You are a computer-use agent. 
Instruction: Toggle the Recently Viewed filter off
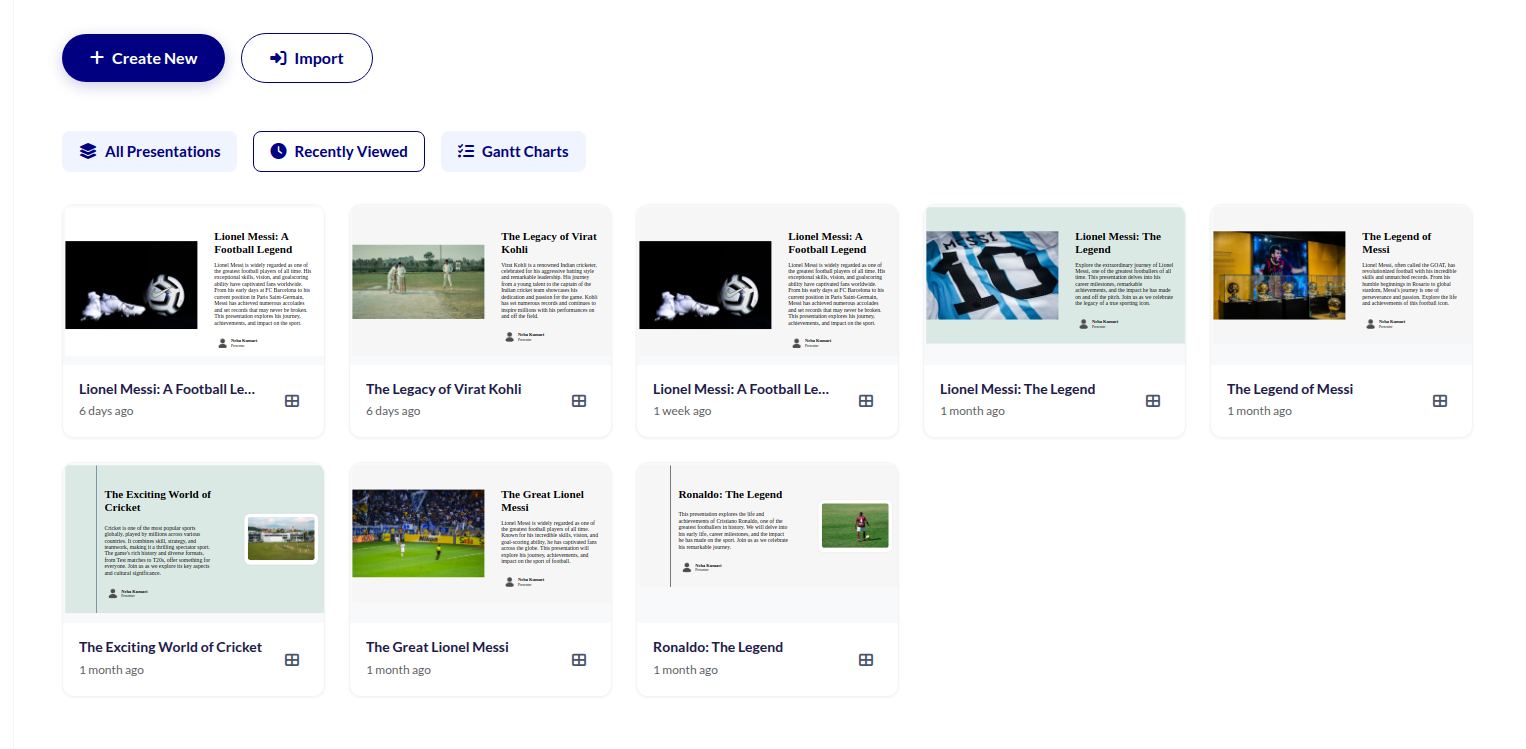338,151
